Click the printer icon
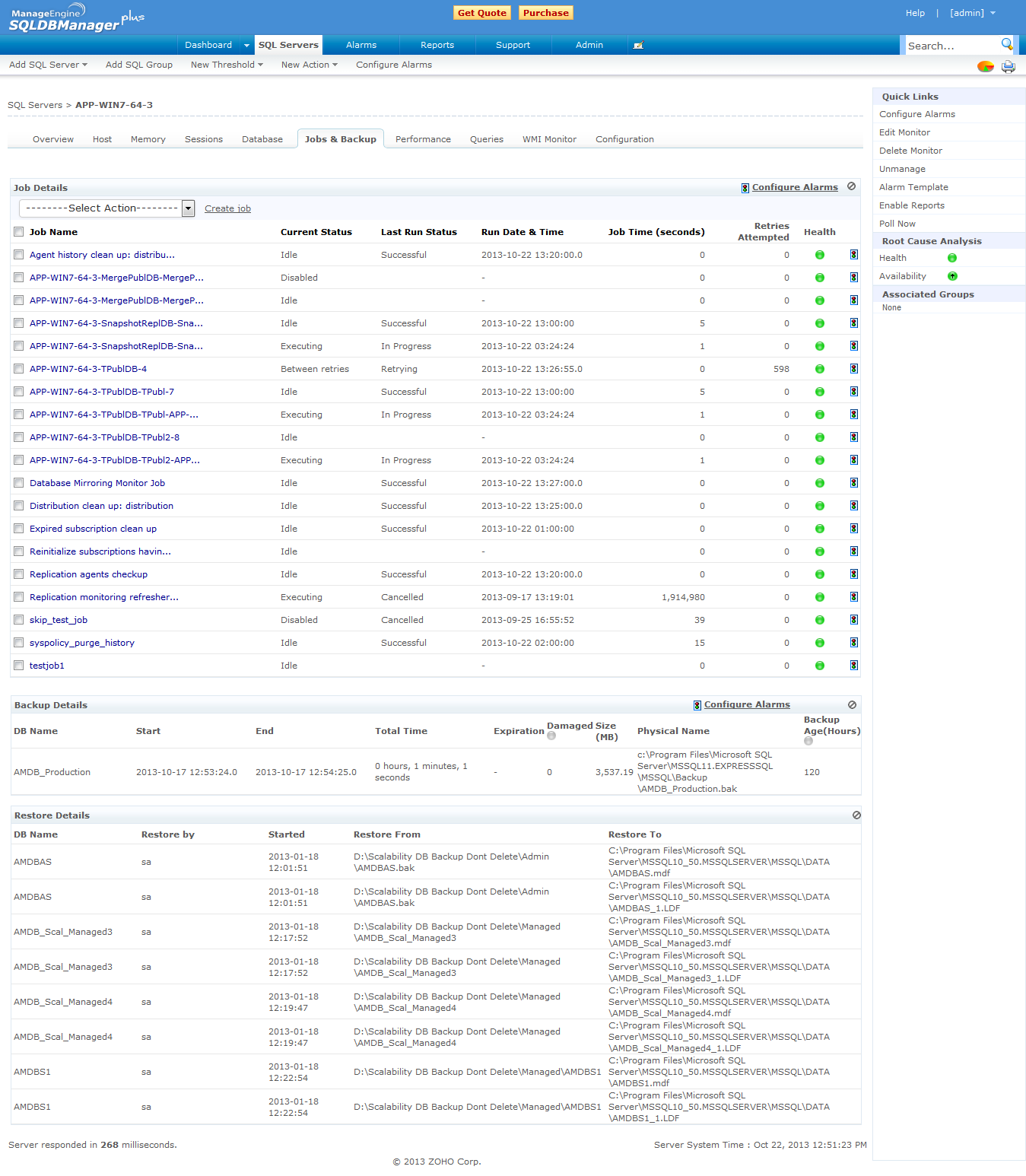The height and width of the screenshot is (1176, 1026). [1008, 66]
